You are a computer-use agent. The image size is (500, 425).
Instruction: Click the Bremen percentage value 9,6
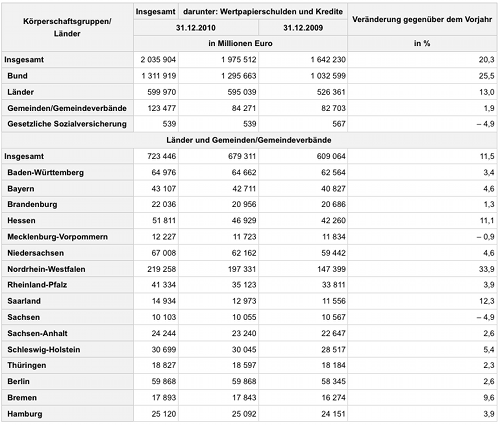(489, 398)
